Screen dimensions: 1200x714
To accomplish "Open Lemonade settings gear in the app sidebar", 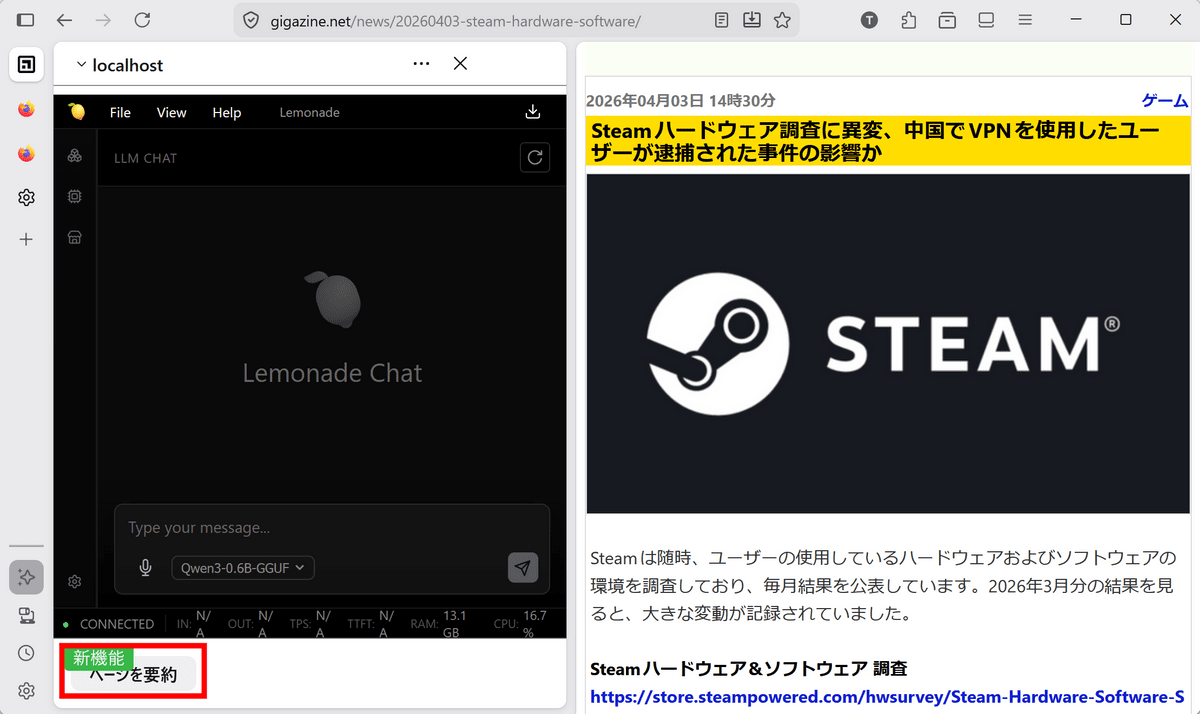I will click(74, 581).
